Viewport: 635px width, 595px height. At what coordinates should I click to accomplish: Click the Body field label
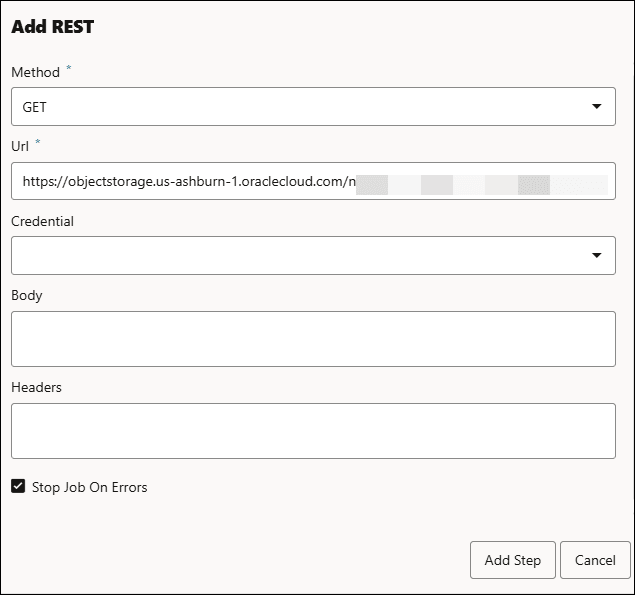[27, 295]
